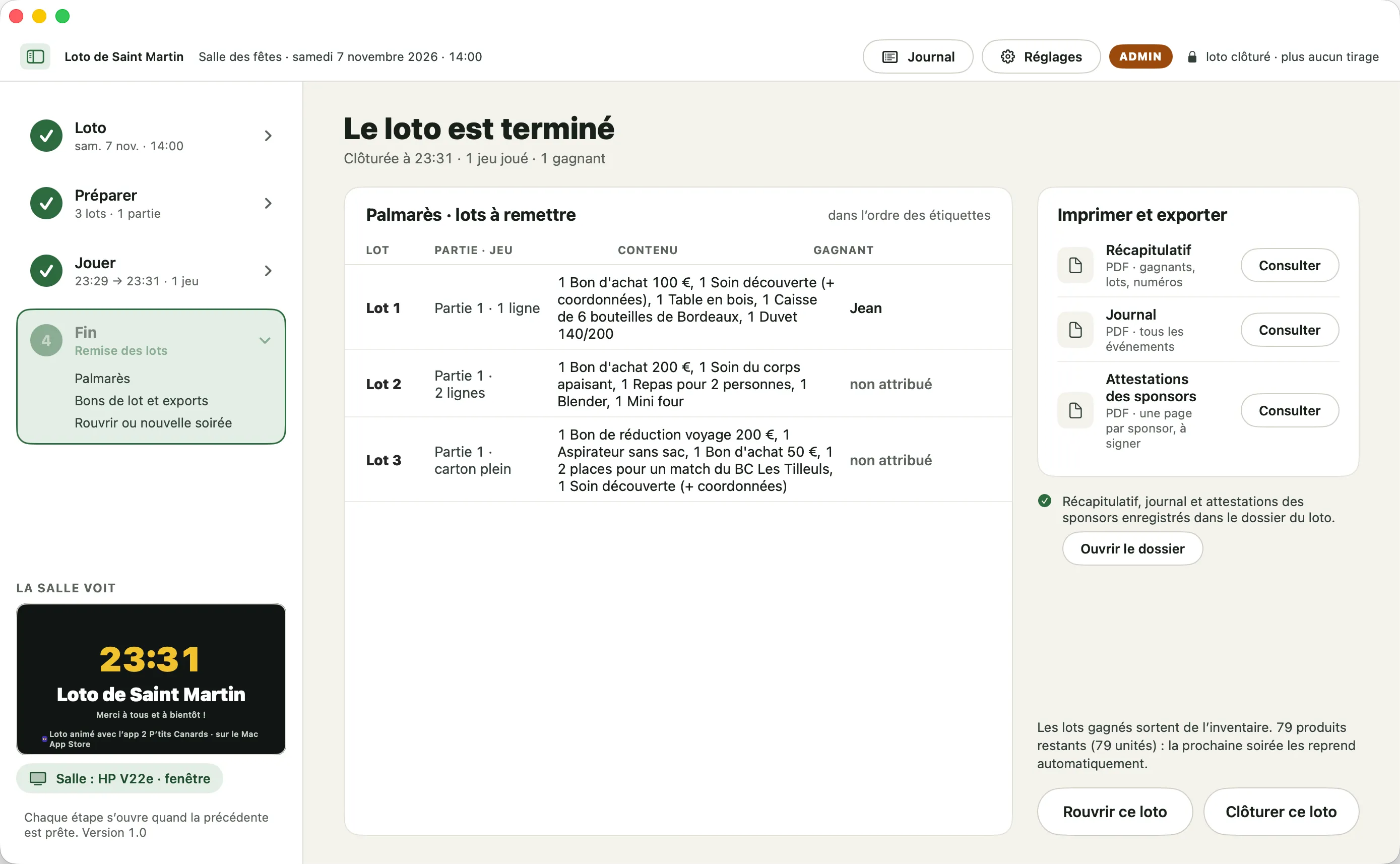Click dans l'ordre des étiquettes label

[909, 215]
